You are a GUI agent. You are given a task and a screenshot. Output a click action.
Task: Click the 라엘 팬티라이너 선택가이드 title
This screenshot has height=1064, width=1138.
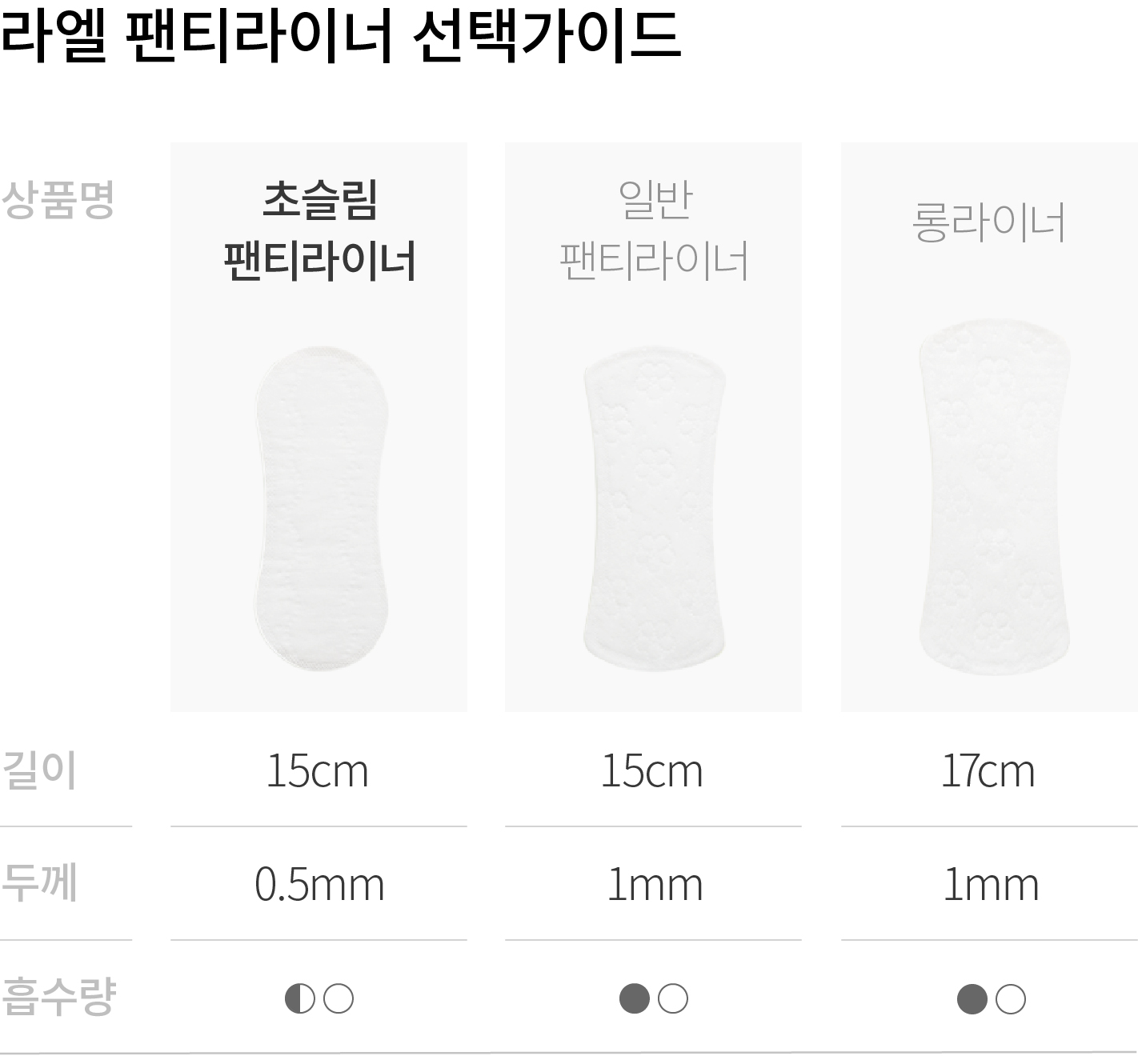point(341,36)
